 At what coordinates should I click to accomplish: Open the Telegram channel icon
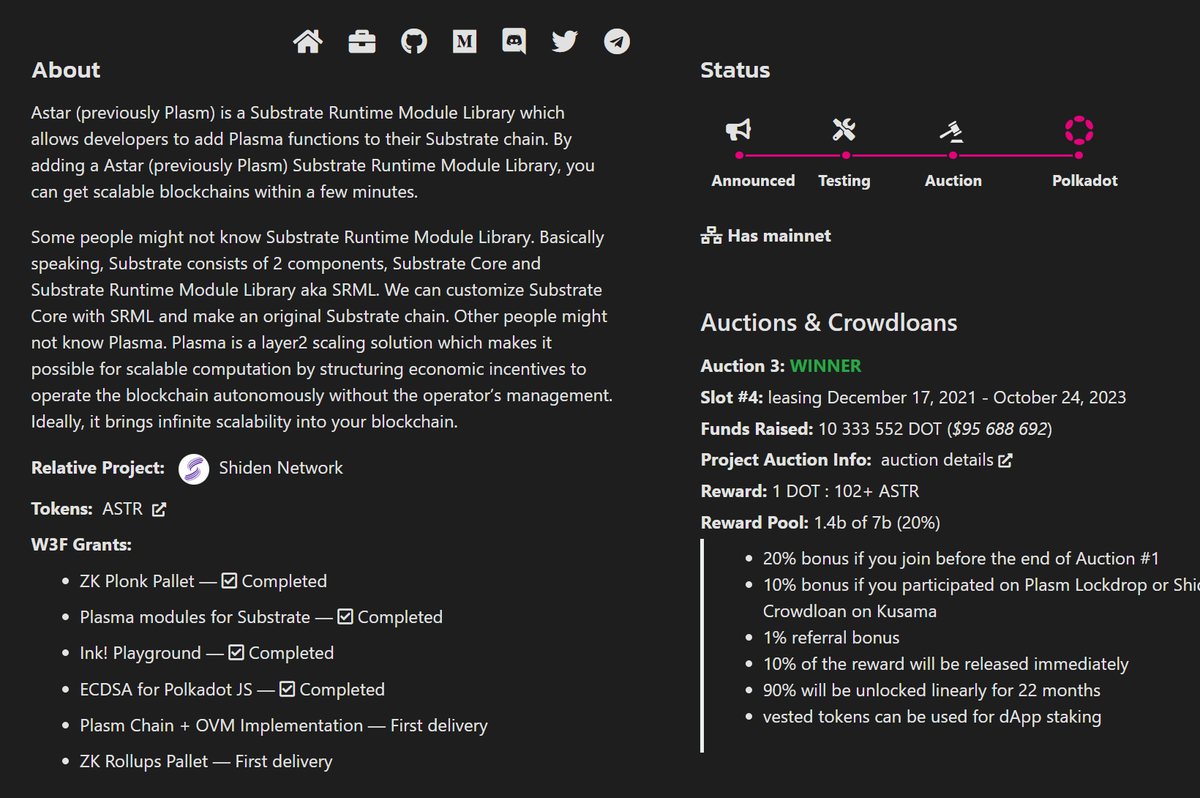coord(617,41)
